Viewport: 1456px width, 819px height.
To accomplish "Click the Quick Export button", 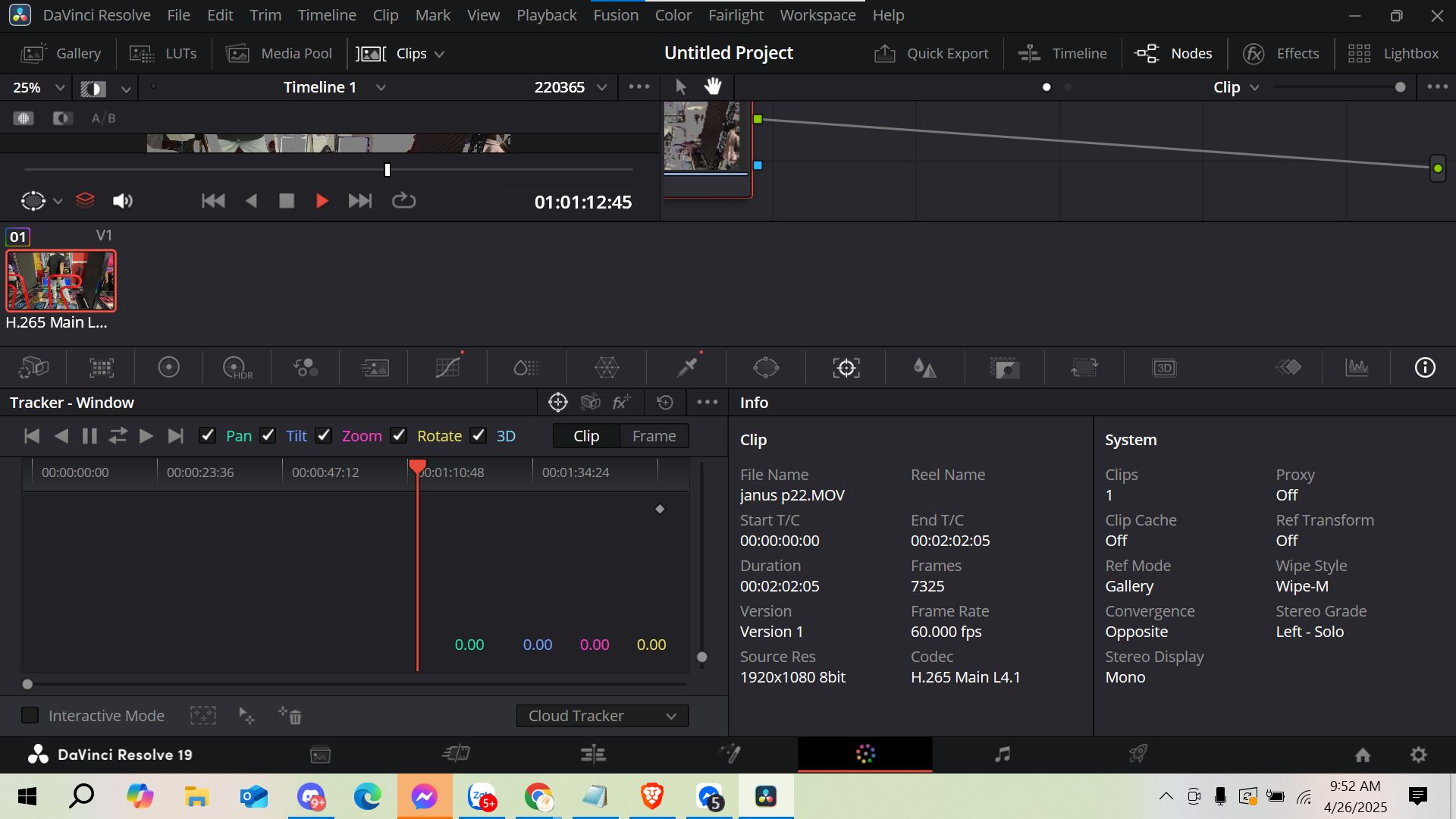I will point(931,54).
